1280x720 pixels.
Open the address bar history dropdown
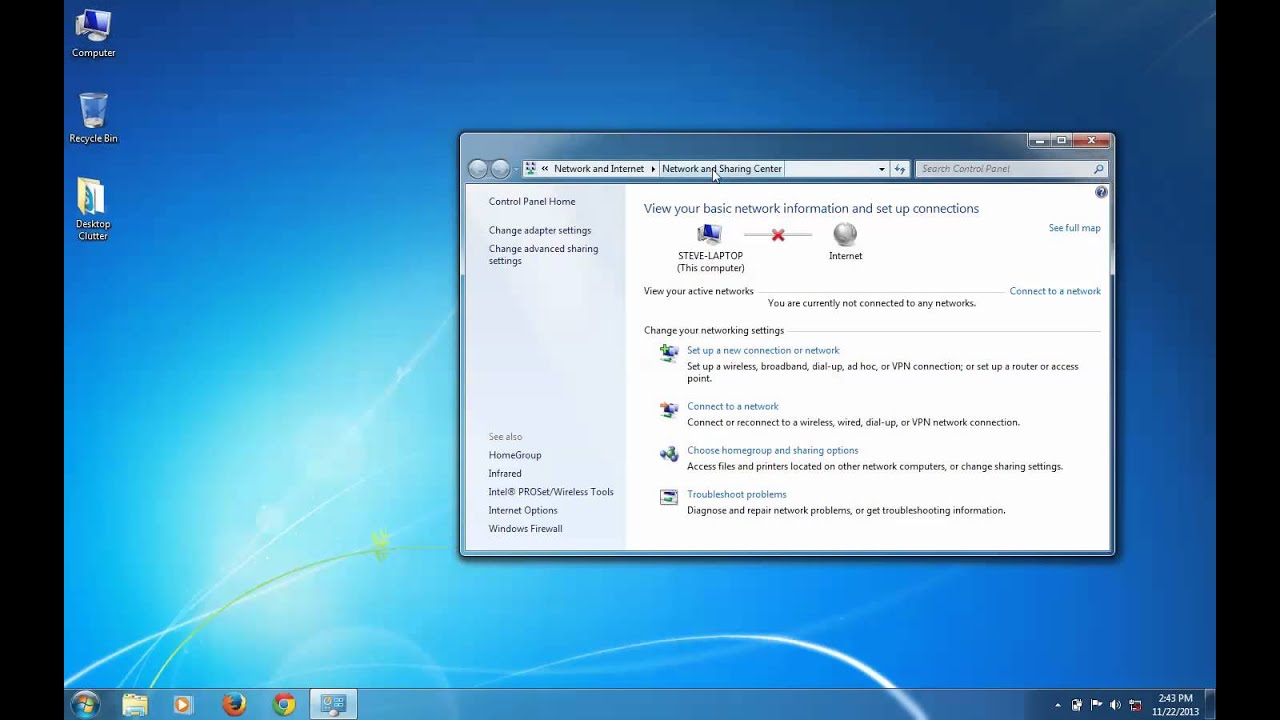882,169
